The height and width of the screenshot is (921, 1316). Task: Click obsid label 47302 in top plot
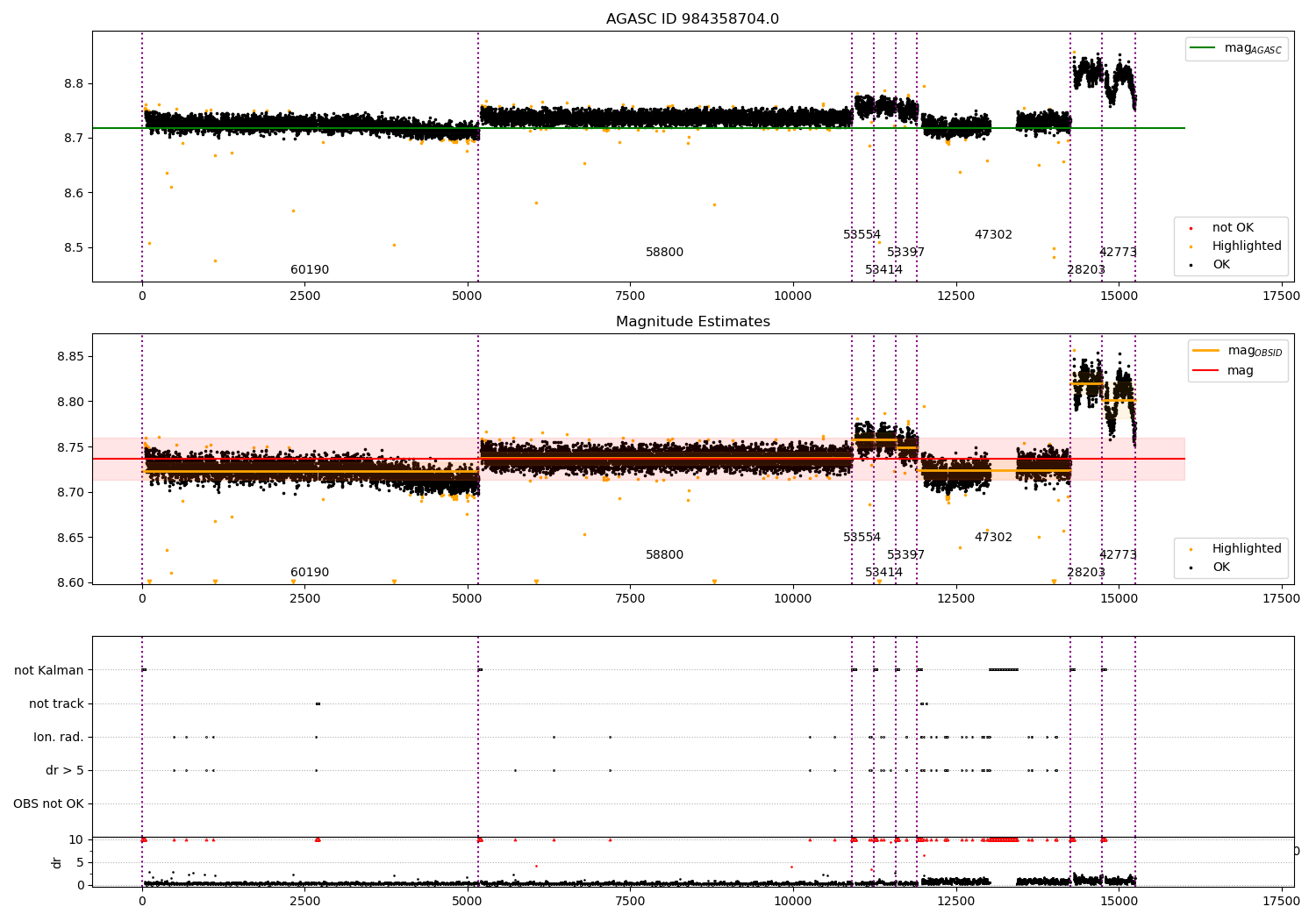pos(993,234)
